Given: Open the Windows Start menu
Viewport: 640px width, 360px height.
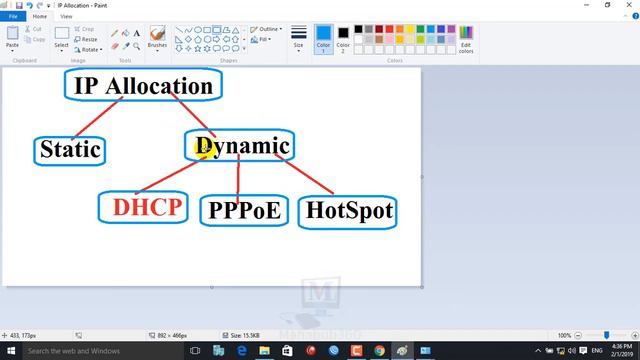Looking at the screenshot, I should pyautogui.click(x=11, y=351).
